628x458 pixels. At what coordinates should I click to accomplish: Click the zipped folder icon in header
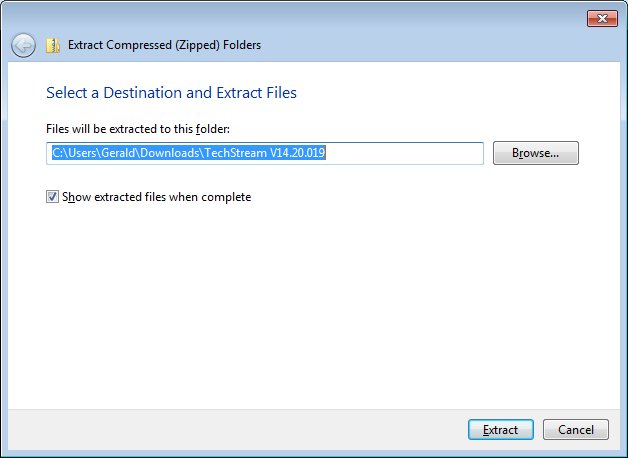point(52,45)
